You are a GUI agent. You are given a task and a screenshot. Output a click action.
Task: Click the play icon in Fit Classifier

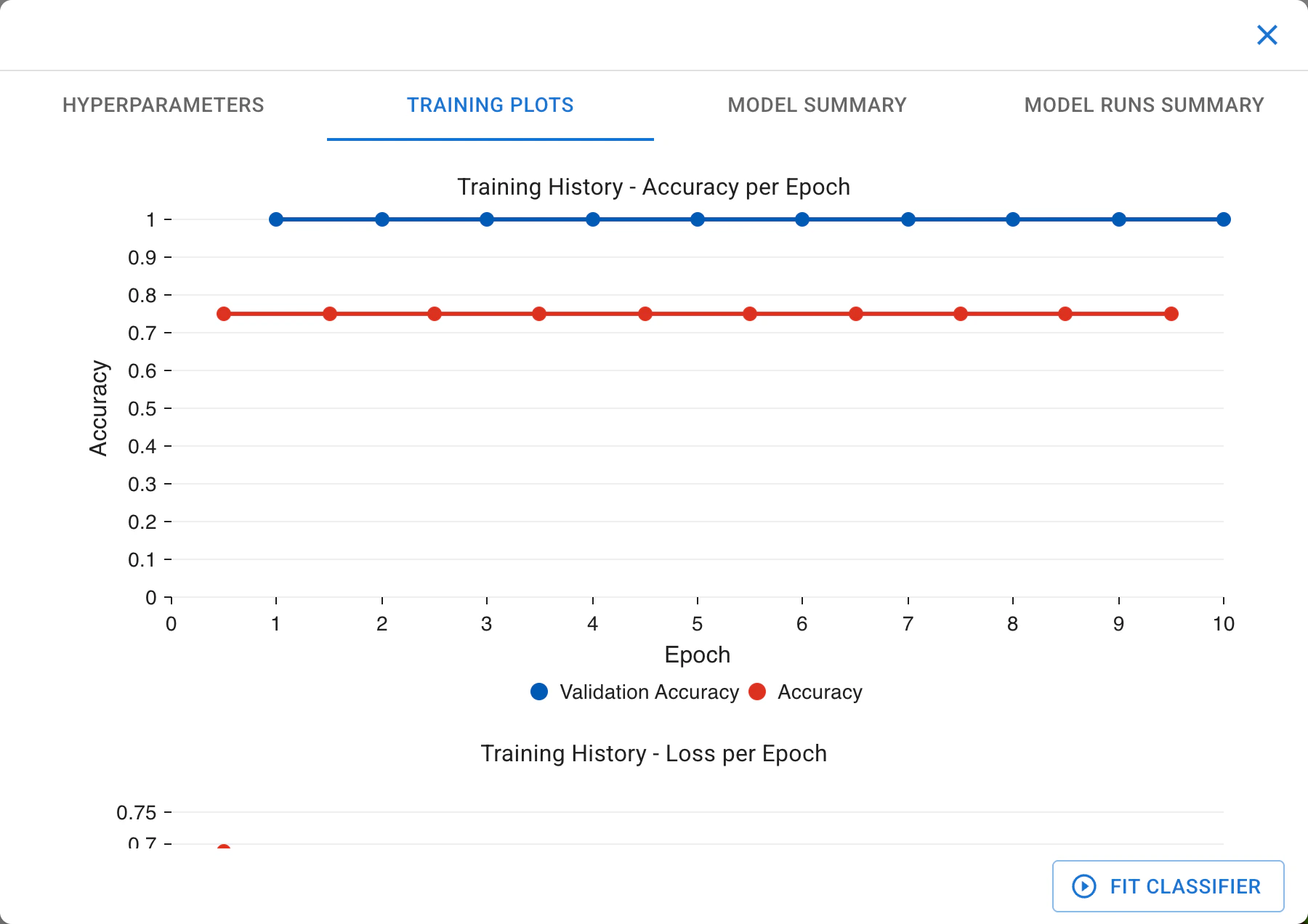point(1084,886)
